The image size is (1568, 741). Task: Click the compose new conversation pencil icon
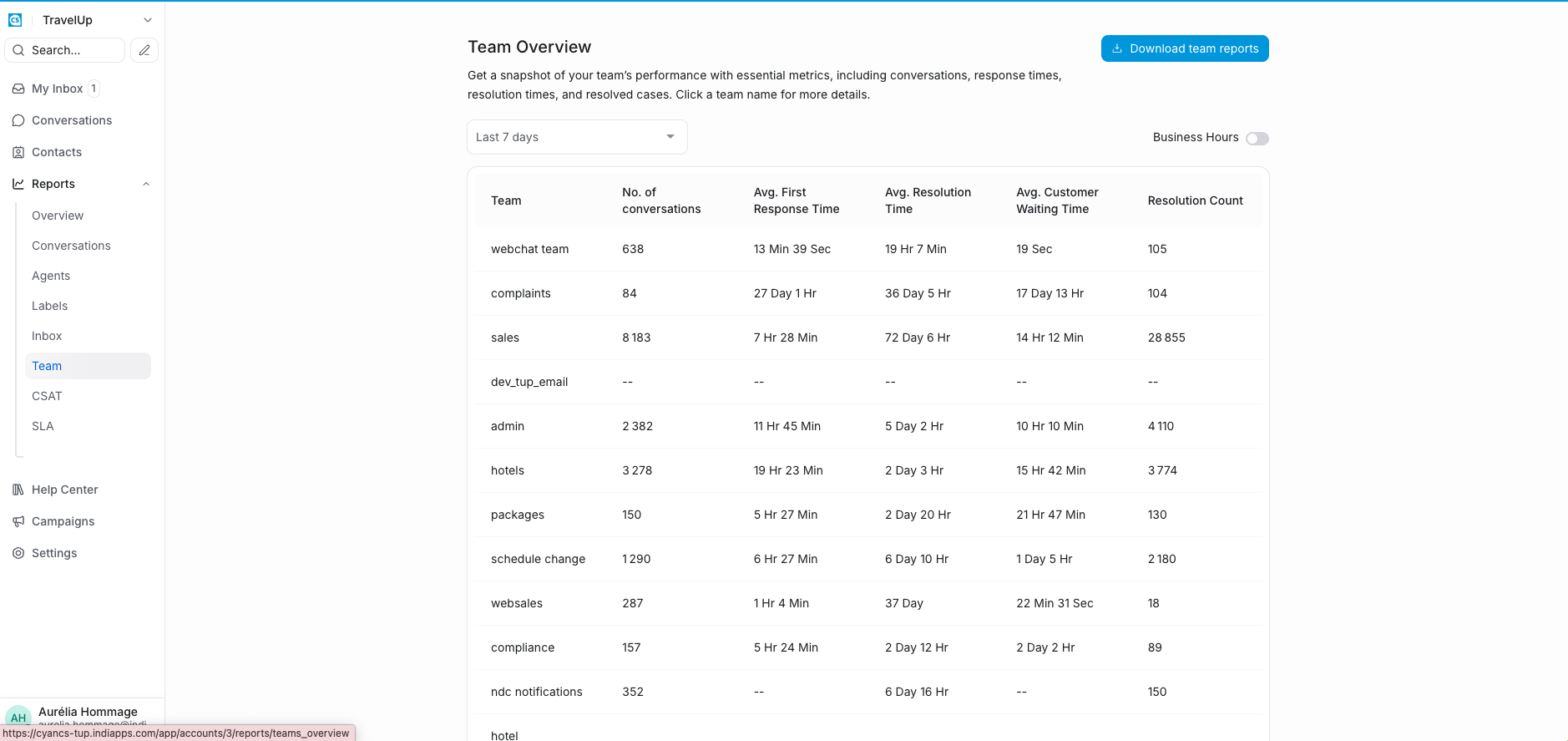click(144, 50)
